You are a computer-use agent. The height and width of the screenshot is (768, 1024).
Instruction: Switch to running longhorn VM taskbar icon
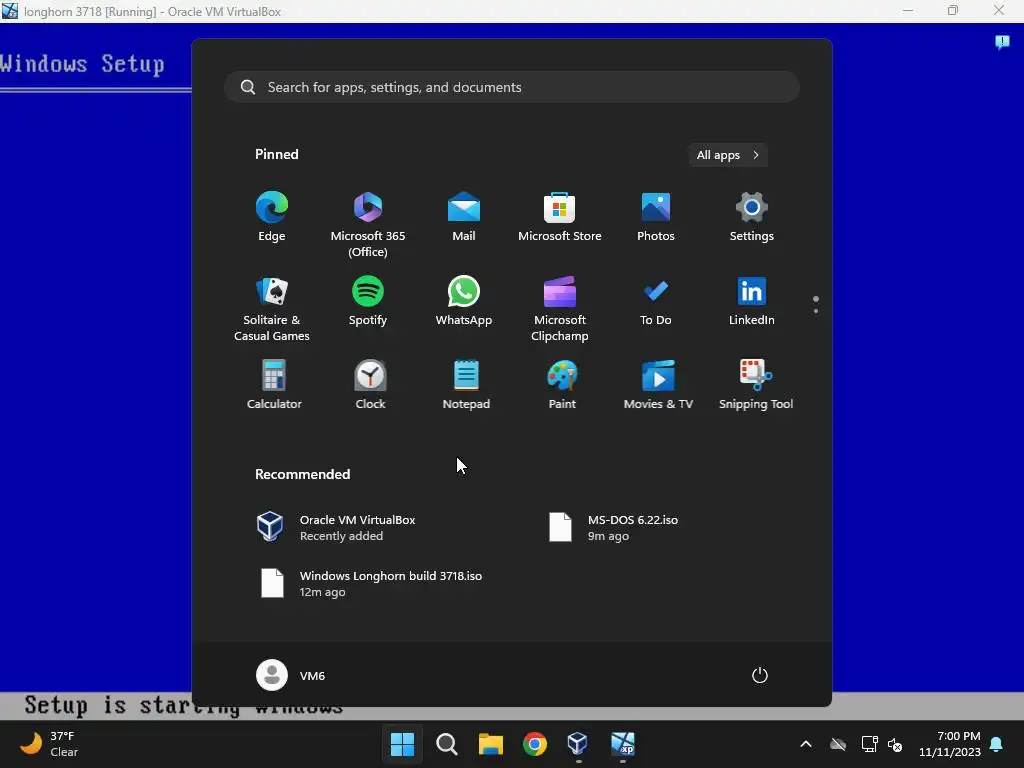click(x=622, y=744)
